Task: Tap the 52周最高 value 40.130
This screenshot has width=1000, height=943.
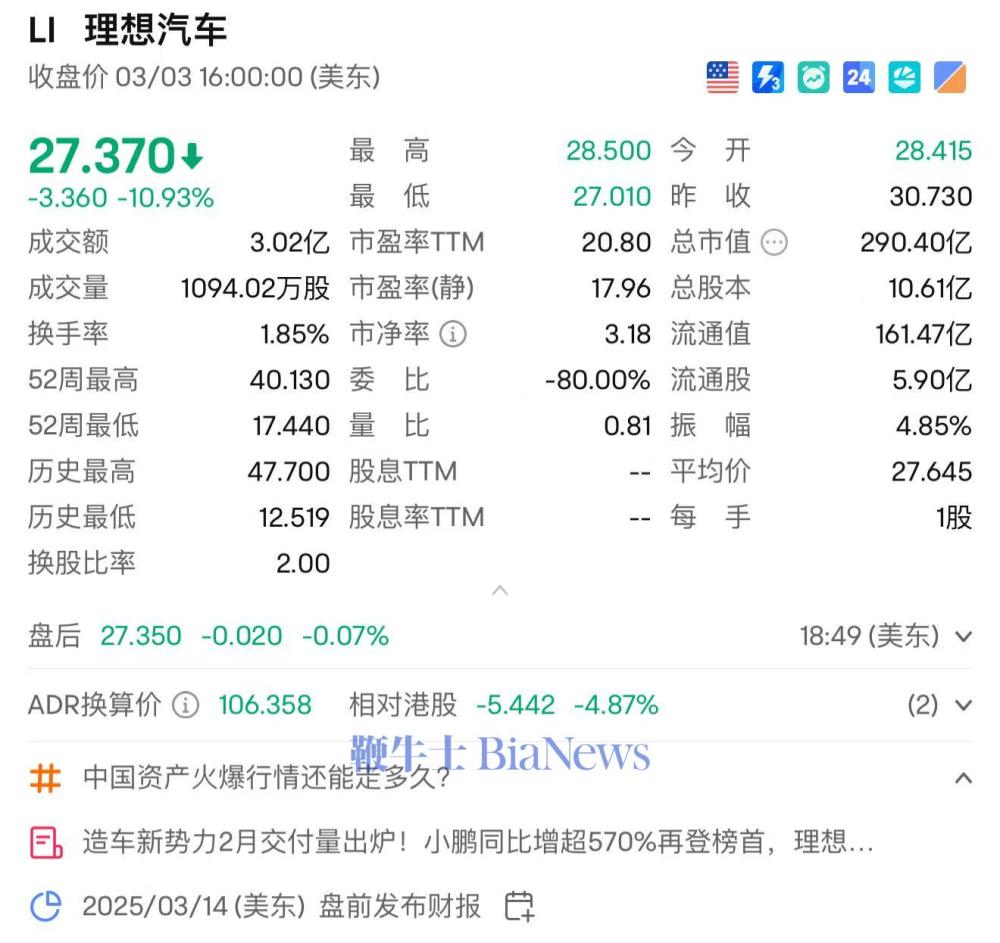Action: (x=290, y=380)
